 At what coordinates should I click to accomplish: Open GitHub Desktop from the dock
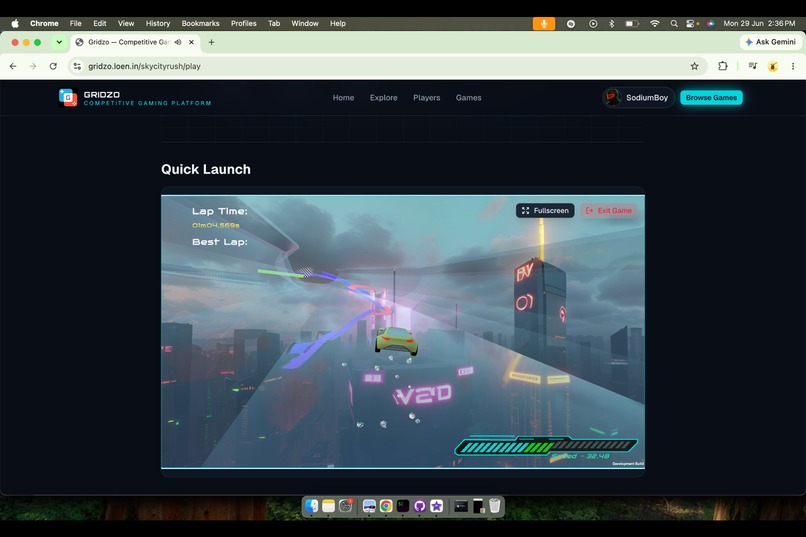click(419, 506)
